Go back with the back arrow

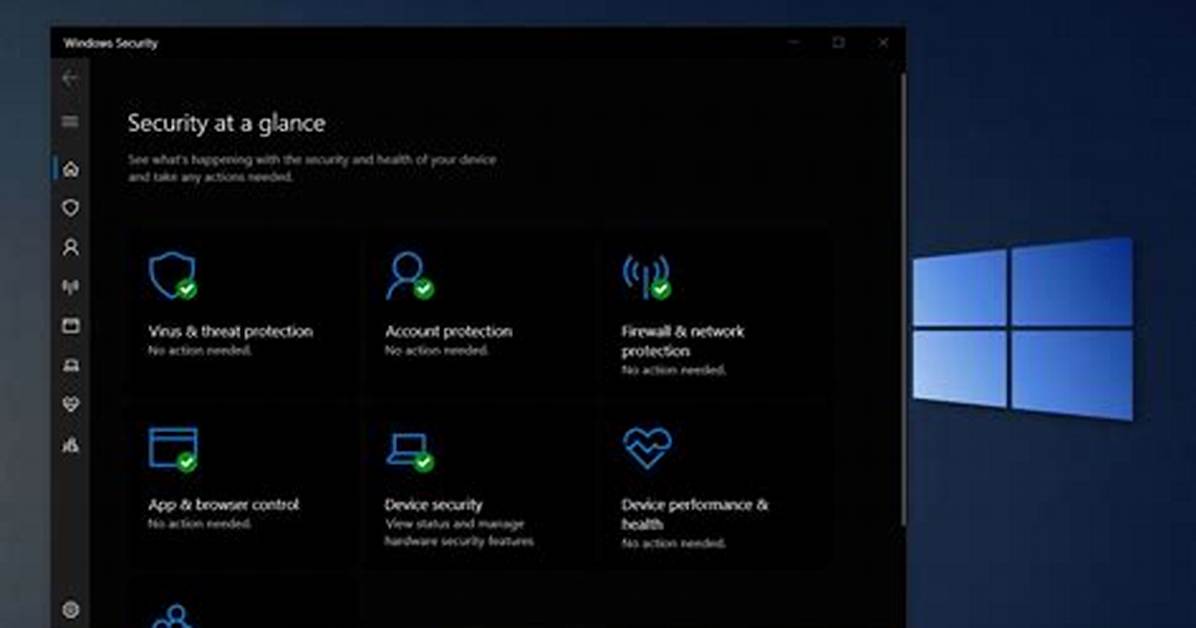click(x=70, y=78)
